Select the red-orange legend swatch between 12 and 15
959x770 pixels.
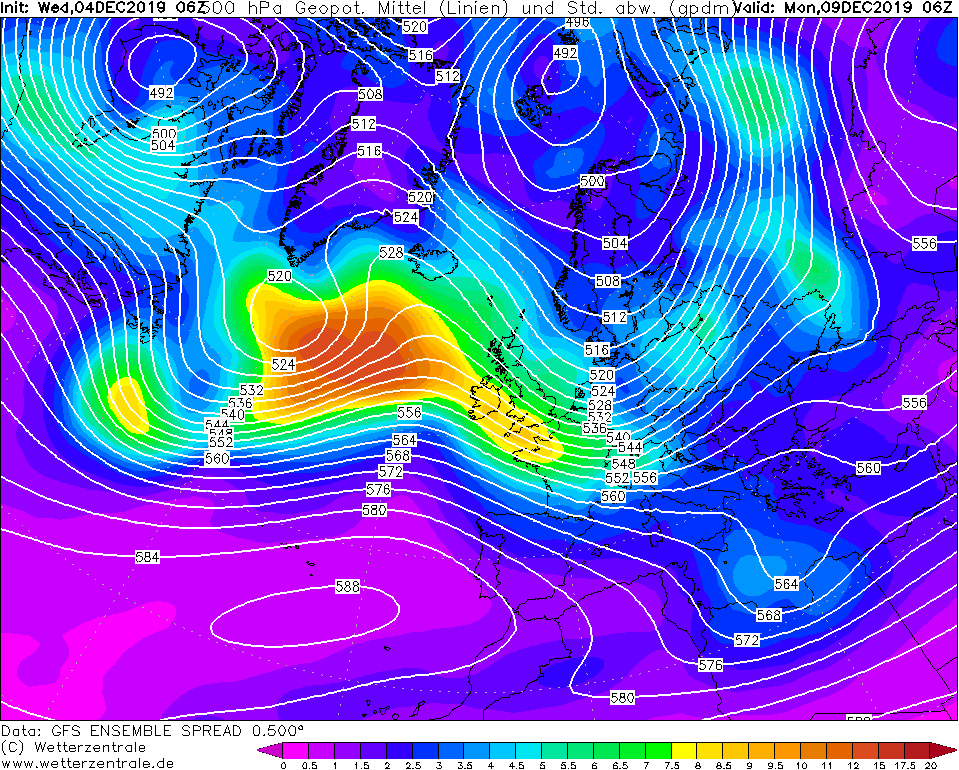866,750
